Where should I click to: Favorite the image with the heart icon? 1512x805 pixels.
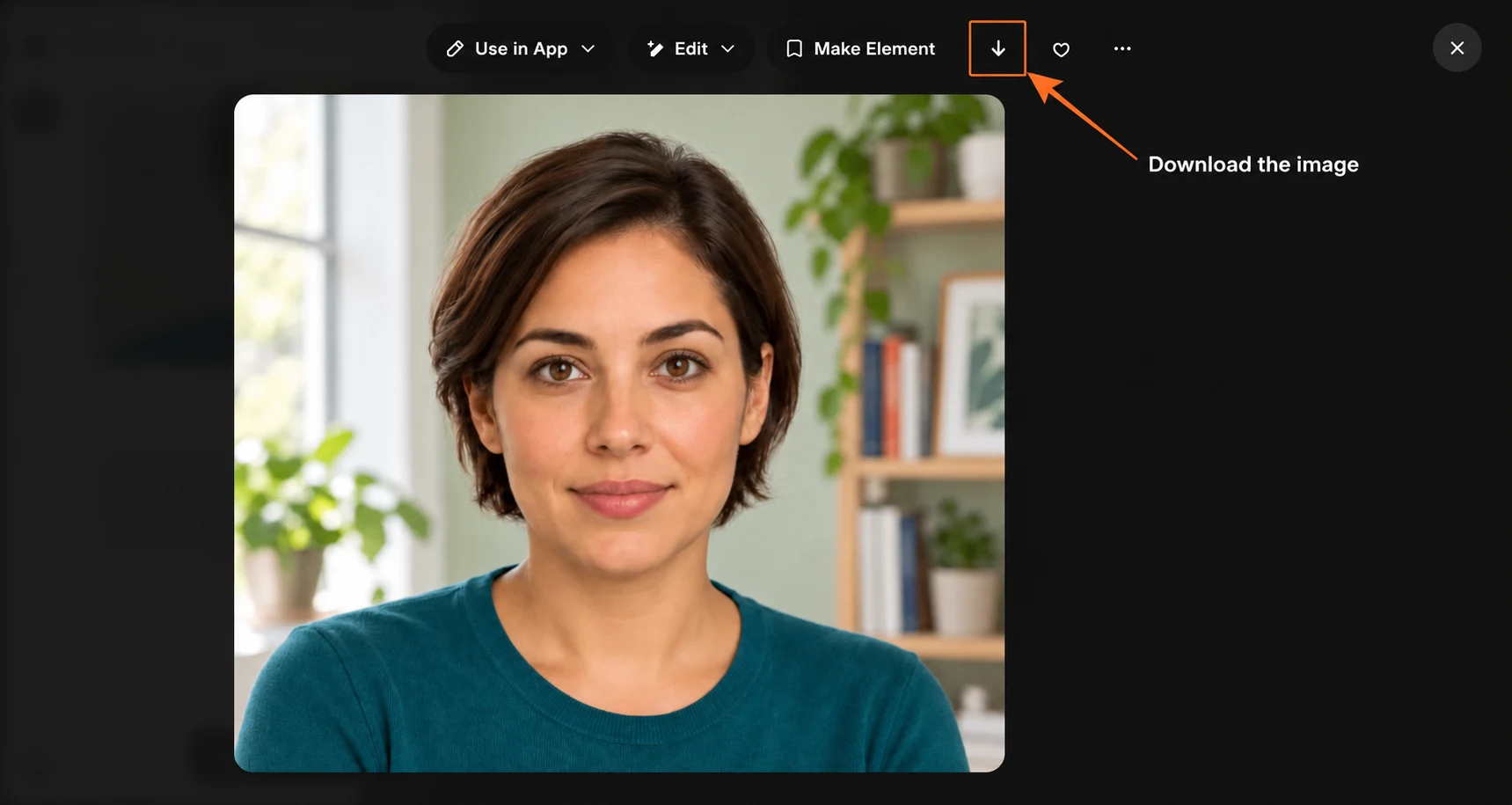pyautogui.click(x=1061, y=49)
